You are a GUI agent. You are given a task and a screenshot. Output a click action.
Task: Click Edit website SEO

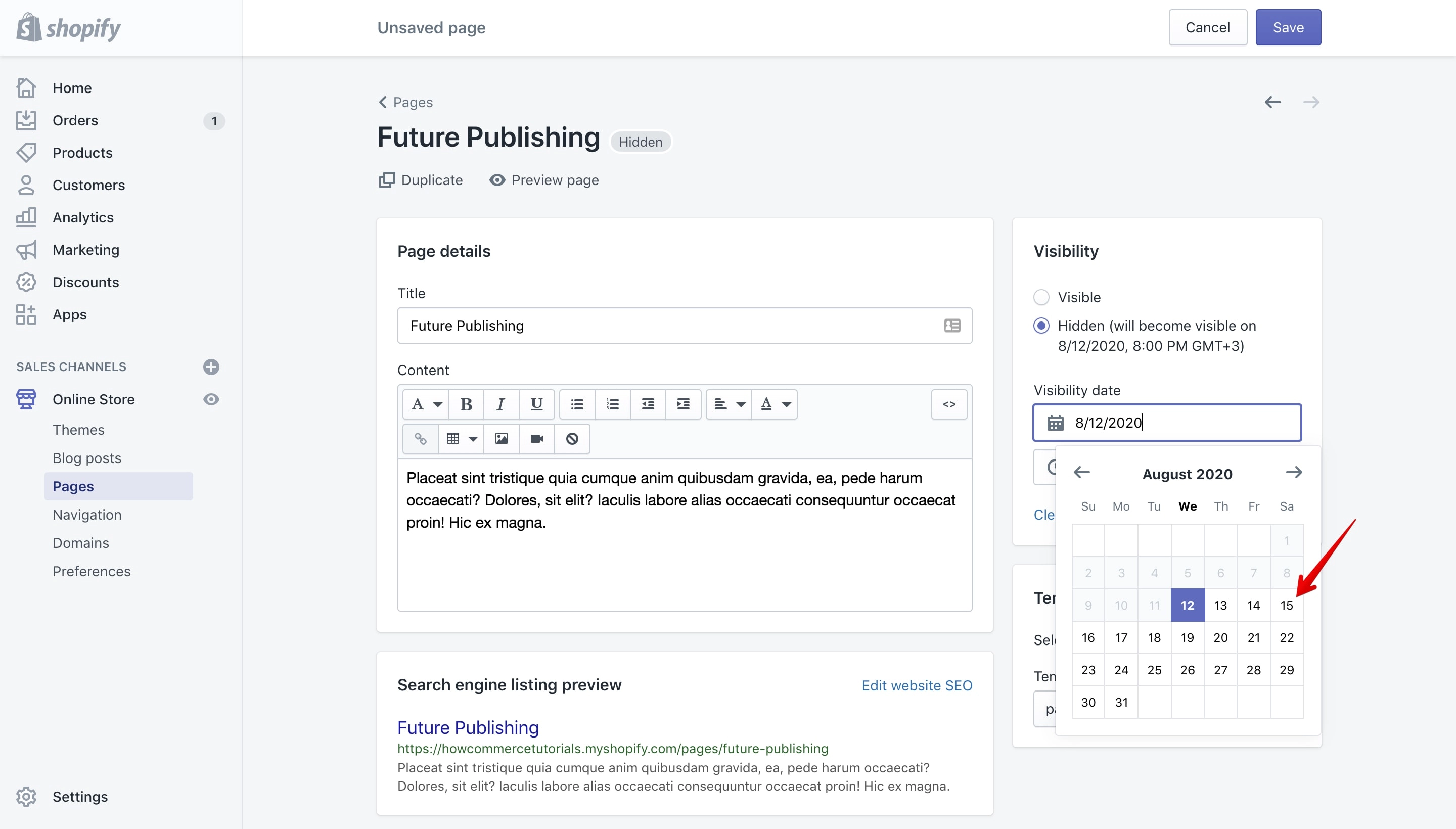point(917,685)
